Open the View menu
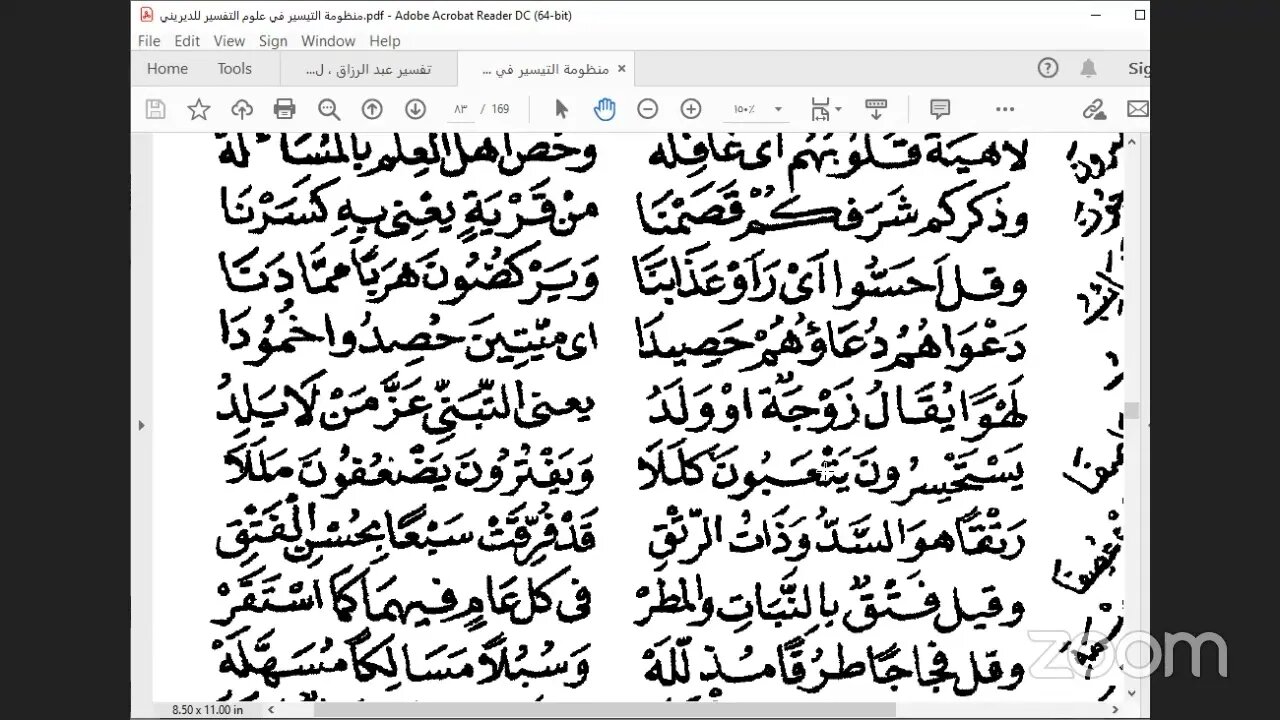This screenshot has height=720, width=1280. pyautogui.click(x=229, y=41)
